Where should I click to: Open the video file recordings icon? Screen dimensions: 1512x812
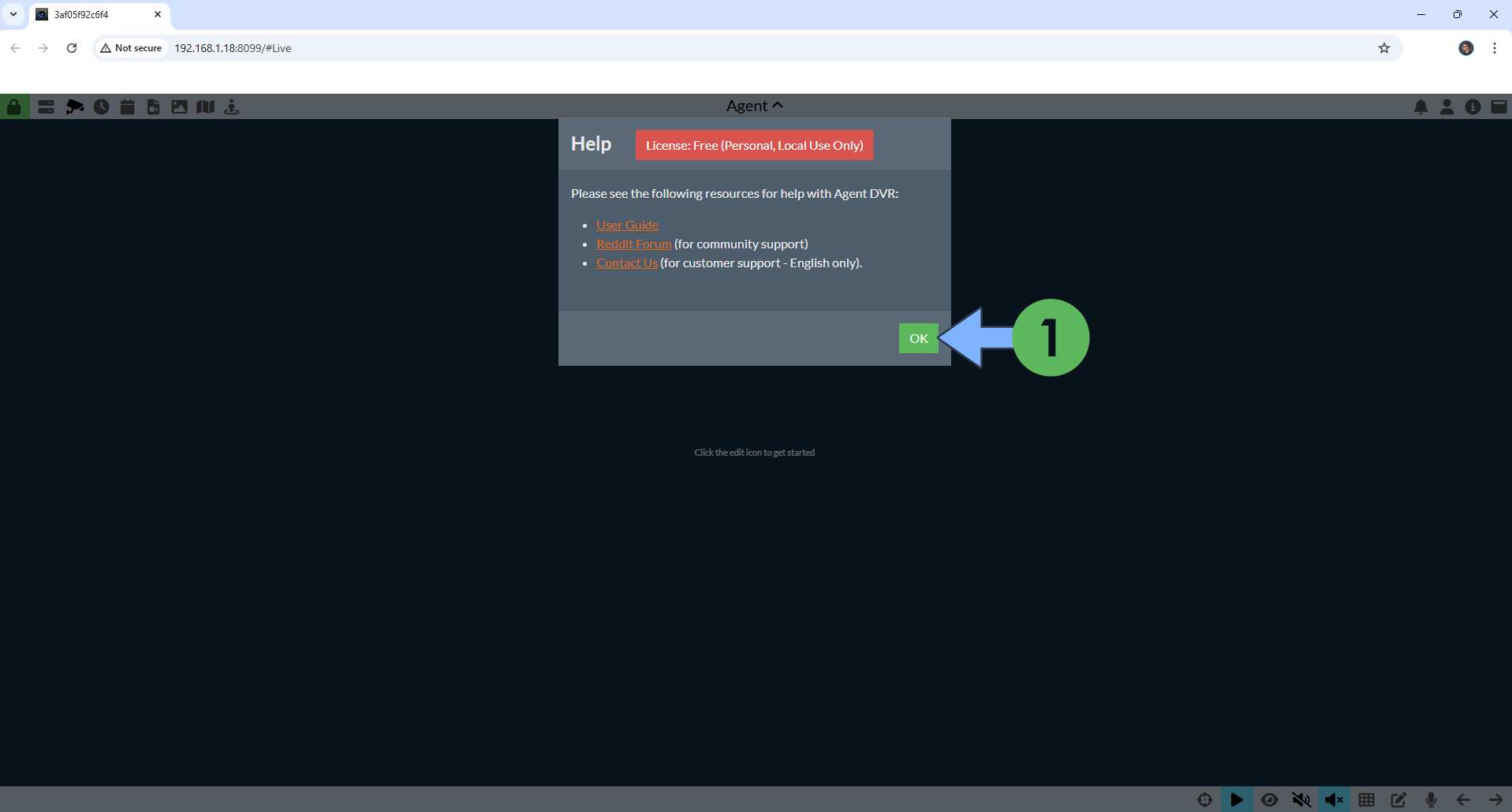pos(153,106)
